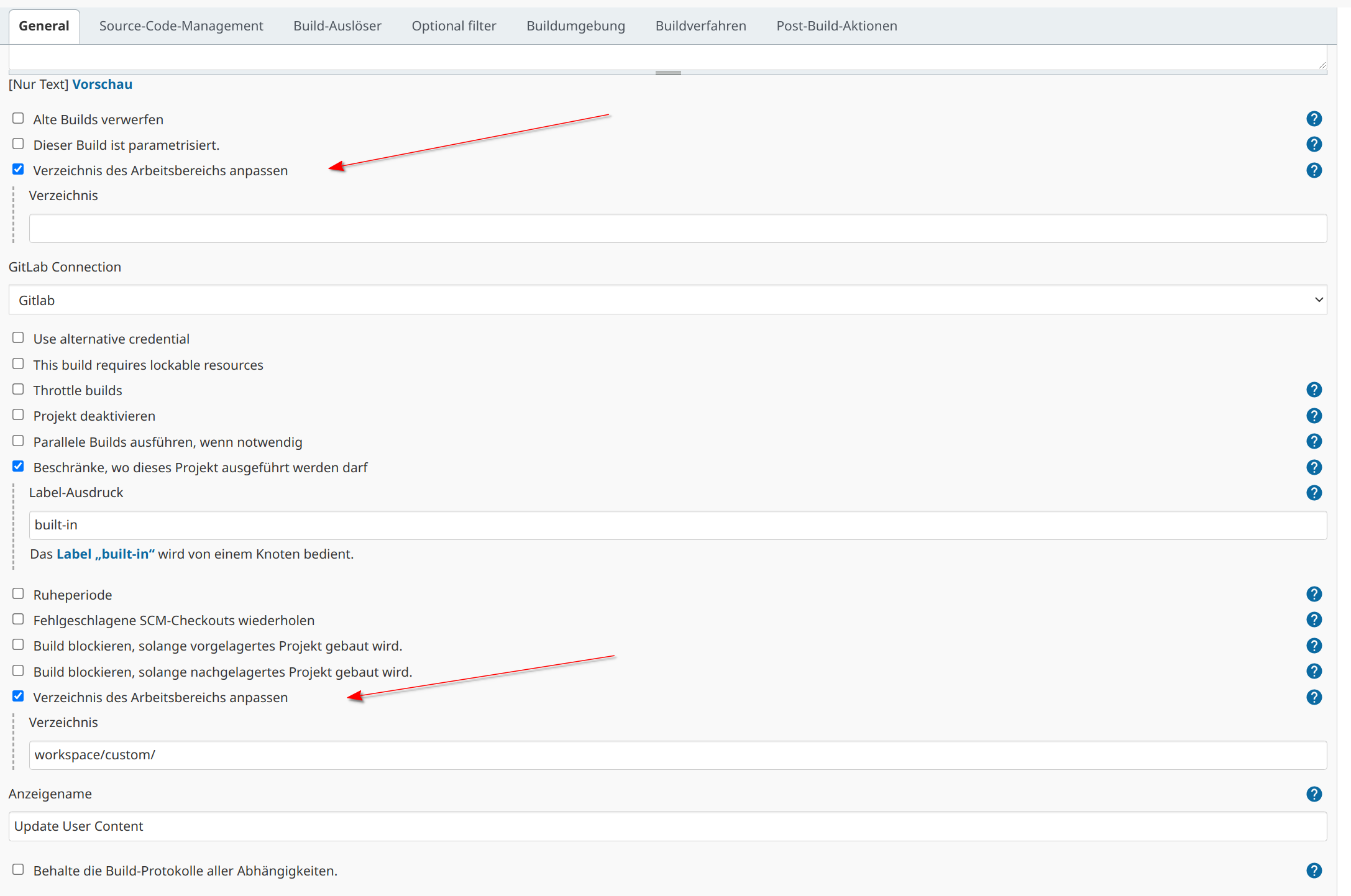Switch to Source-Code-Management tab

pos(181,26)
